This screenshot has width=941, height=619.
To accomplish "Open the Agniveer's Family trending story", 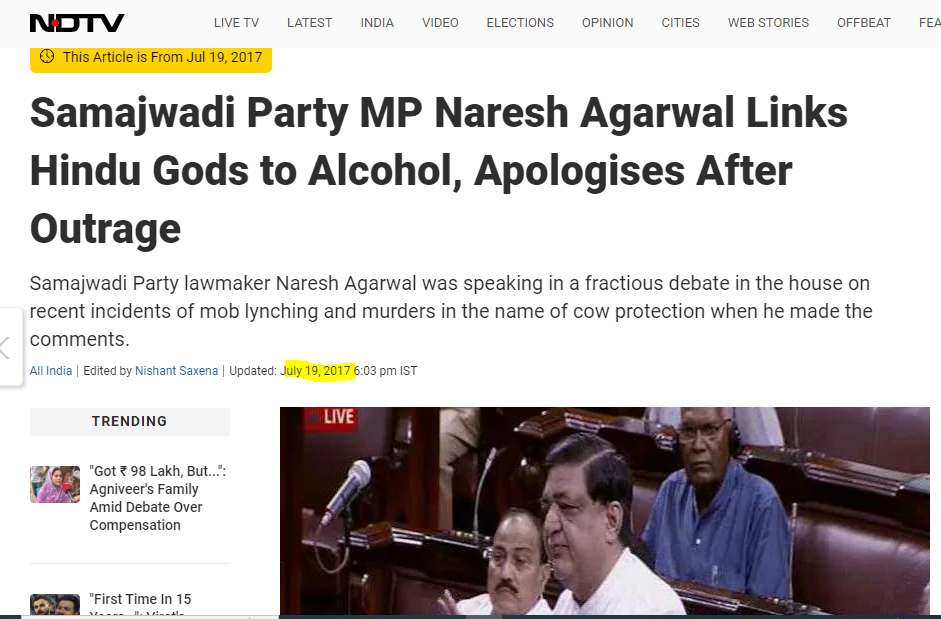I will click(157, 498).
